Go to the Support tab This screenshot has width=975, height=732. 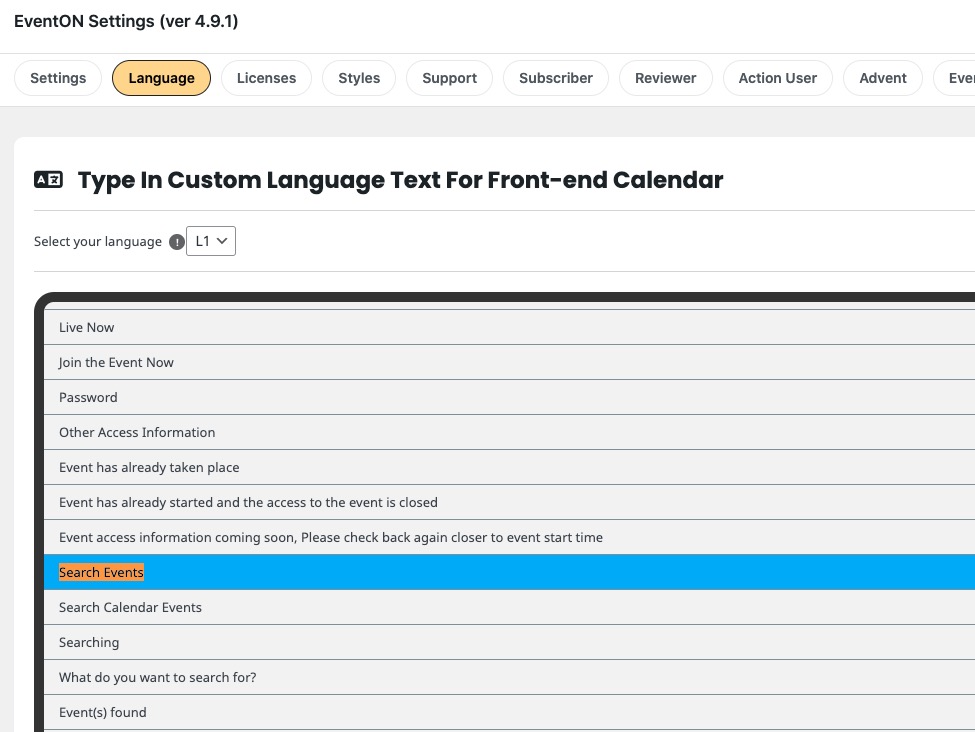point(449,78)
